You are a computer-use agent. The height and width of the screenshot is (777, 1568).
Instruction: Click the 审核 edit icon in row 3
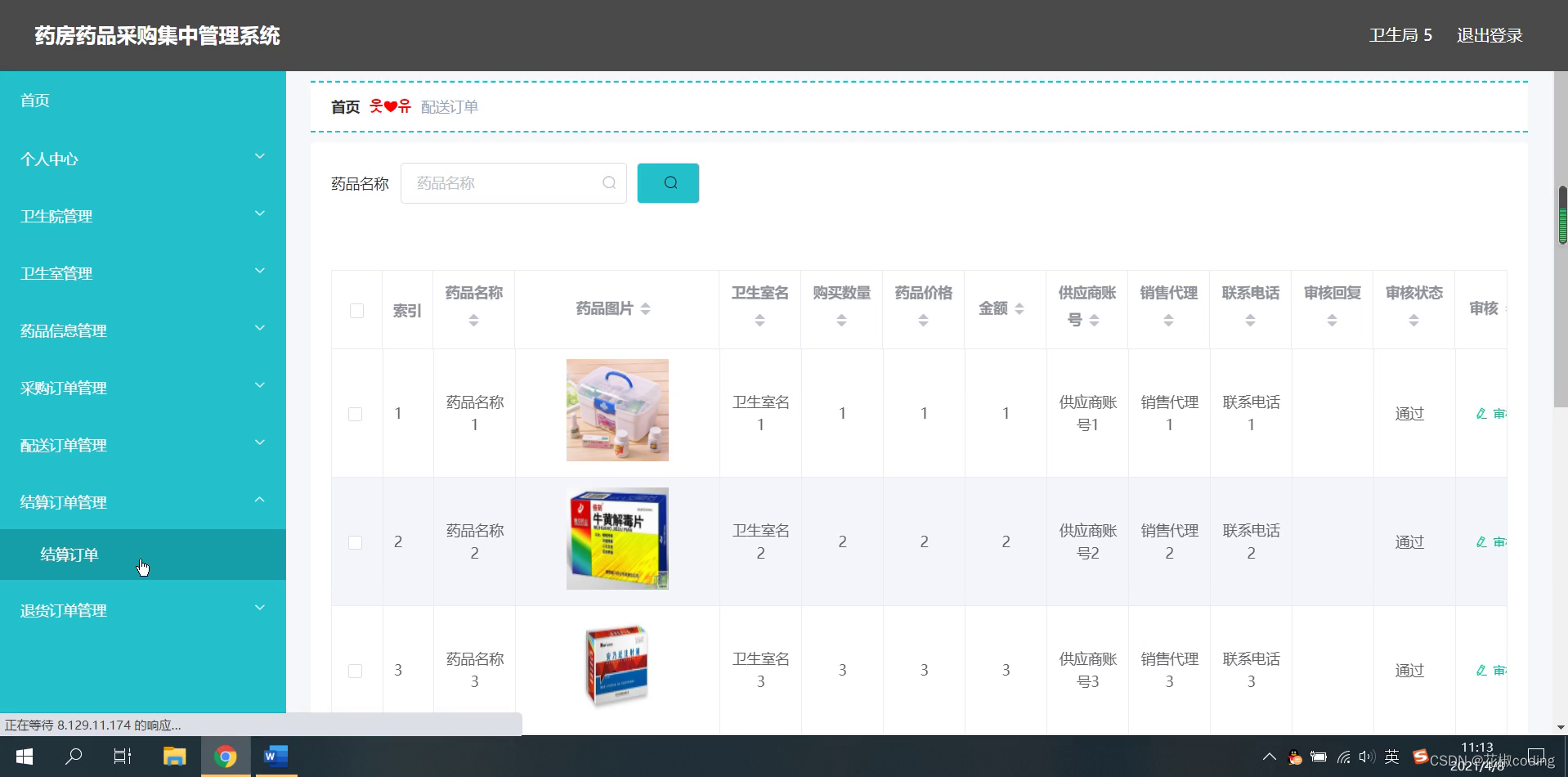coord(1481,671)
